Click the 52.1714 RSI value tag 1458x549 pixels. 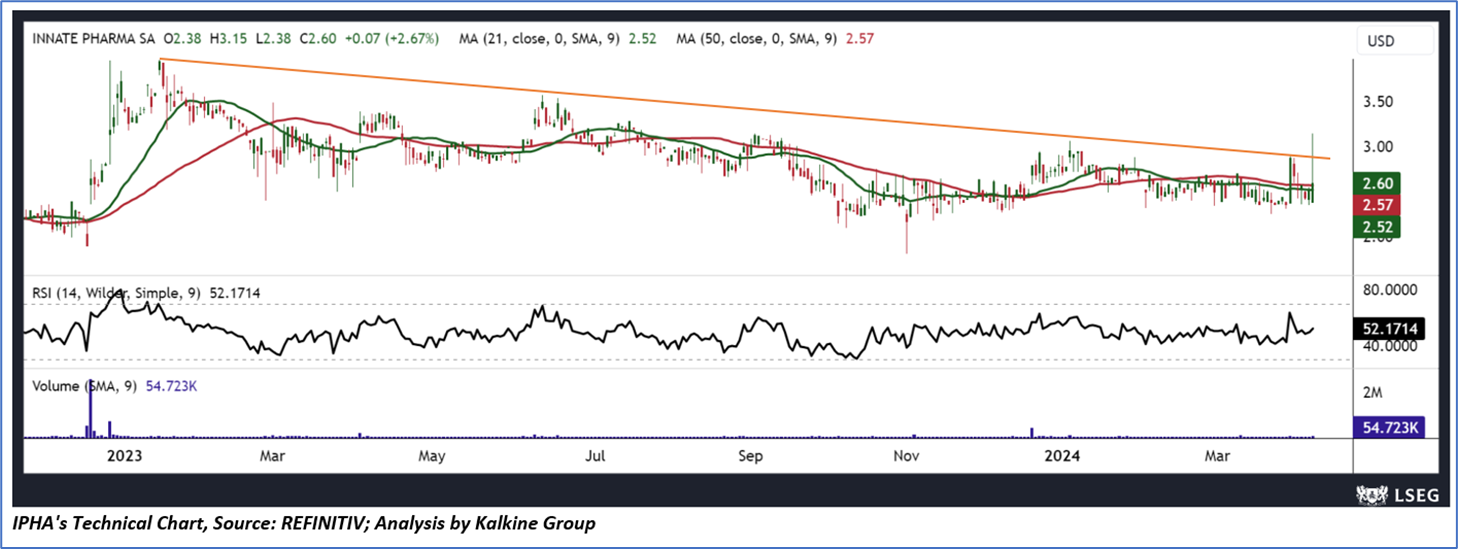click(1389, 328)
